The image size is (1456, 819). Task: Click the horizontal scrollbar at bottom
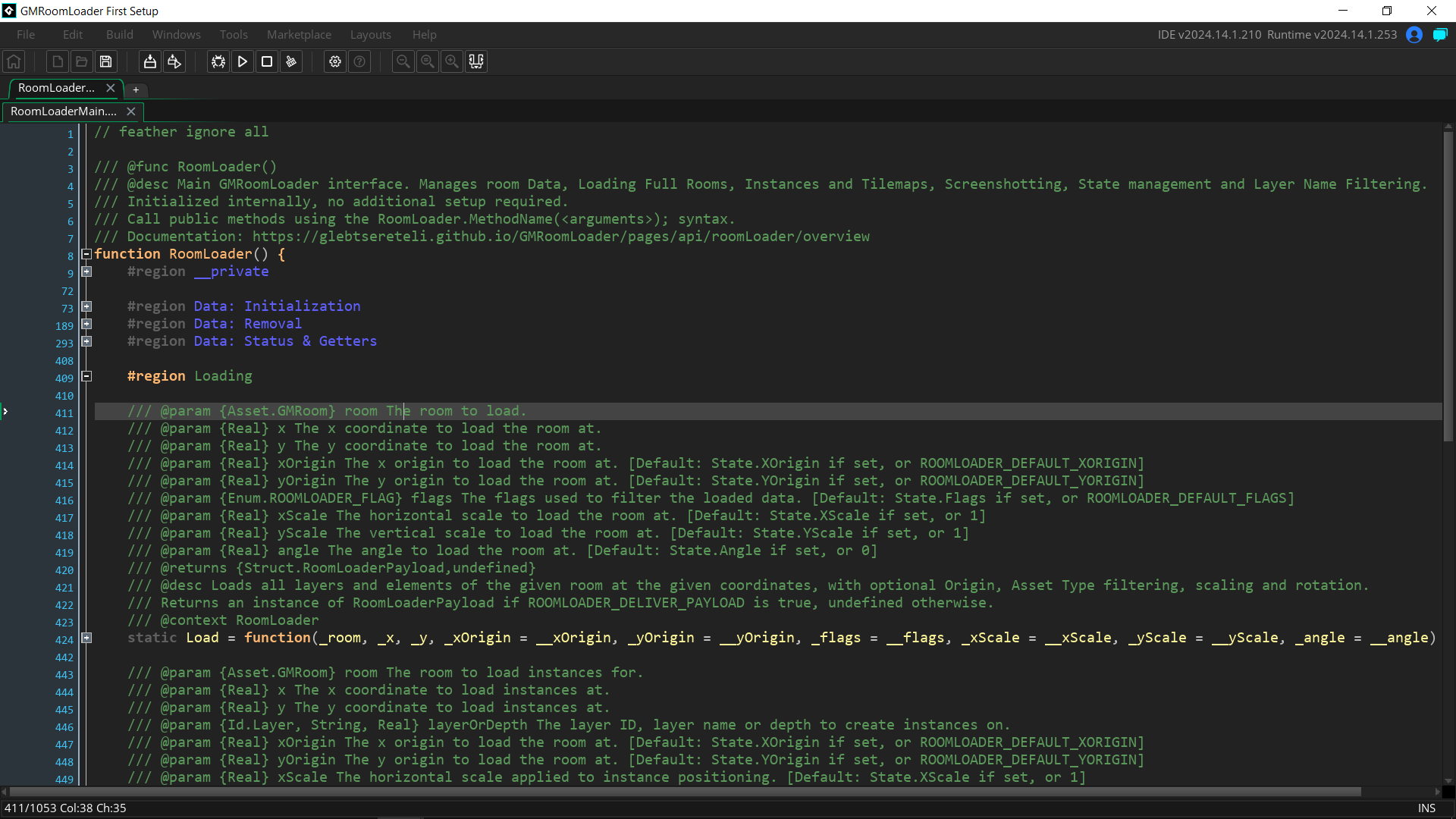[682, 792]
